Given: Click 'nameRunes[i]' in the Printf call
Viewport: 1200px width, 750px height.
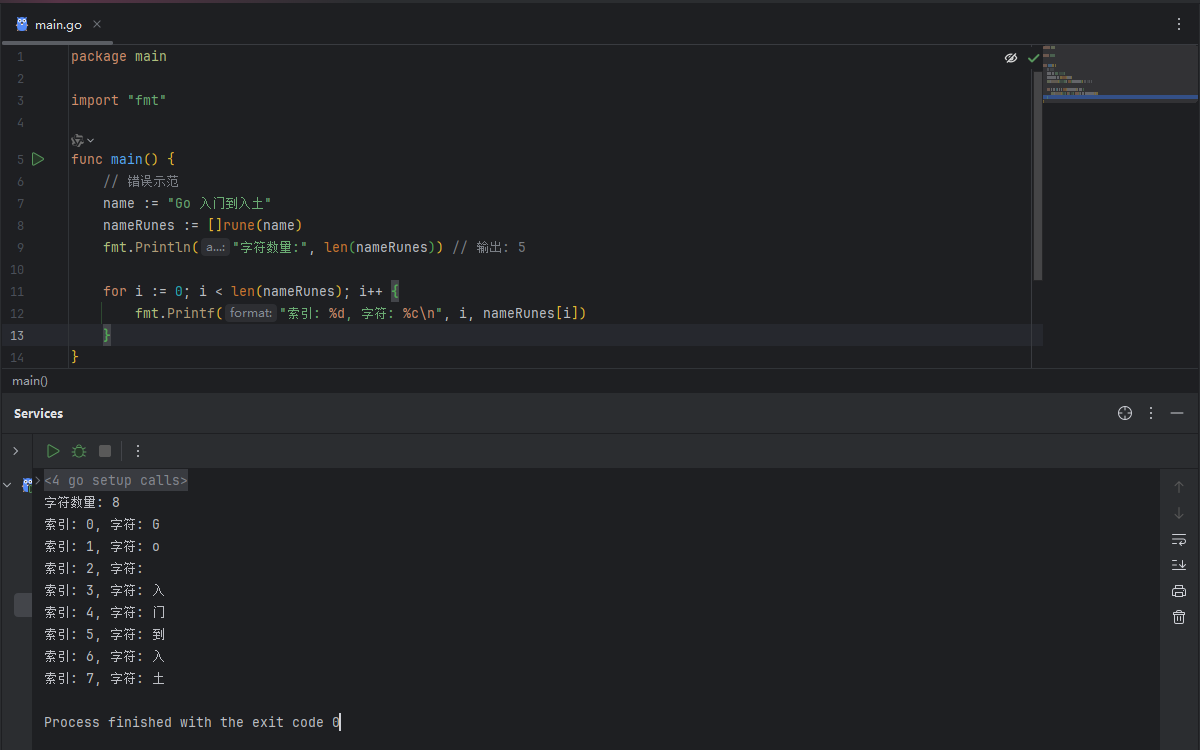Looking at the screenshot, I should pos(530,313).
